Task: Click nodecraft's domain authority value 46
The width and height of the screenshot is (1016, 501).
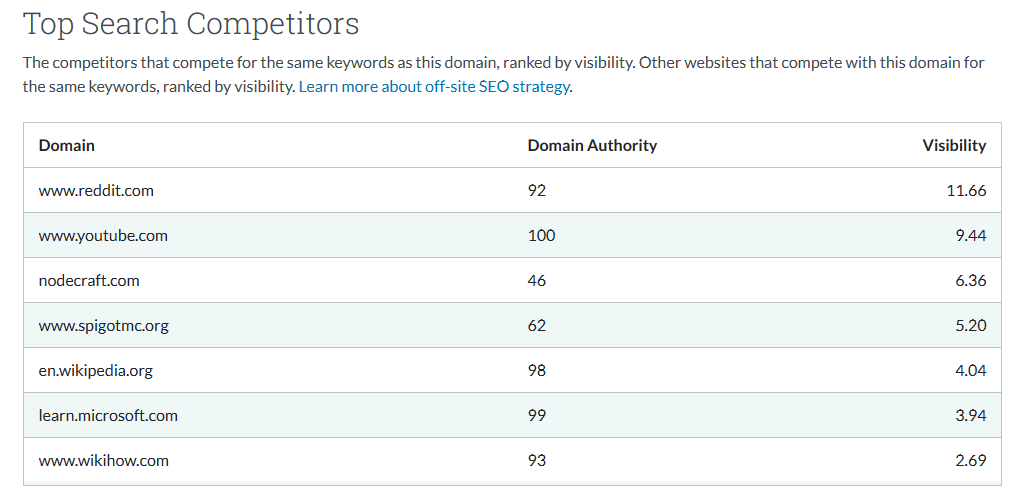Action: click(537, 281)
